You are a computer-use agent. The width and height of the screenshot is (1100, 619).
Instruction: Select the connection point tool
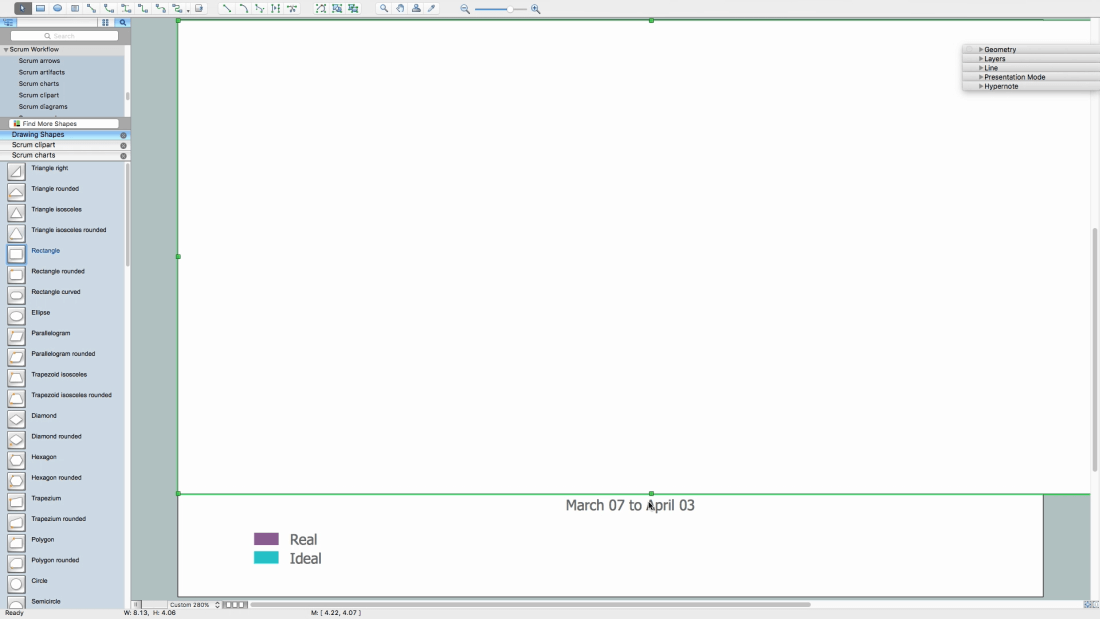pos(292,8)
